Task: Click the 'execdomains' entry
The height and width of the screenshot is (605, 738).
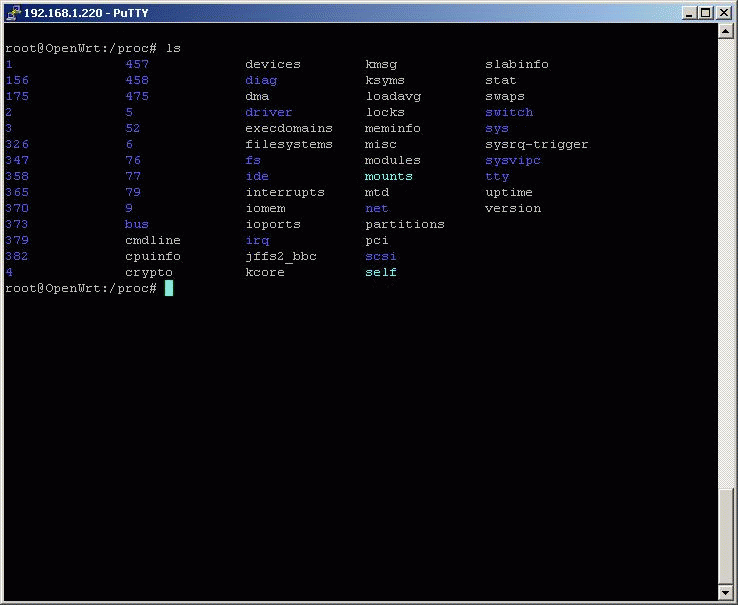Action: click(x=289, y=128)
